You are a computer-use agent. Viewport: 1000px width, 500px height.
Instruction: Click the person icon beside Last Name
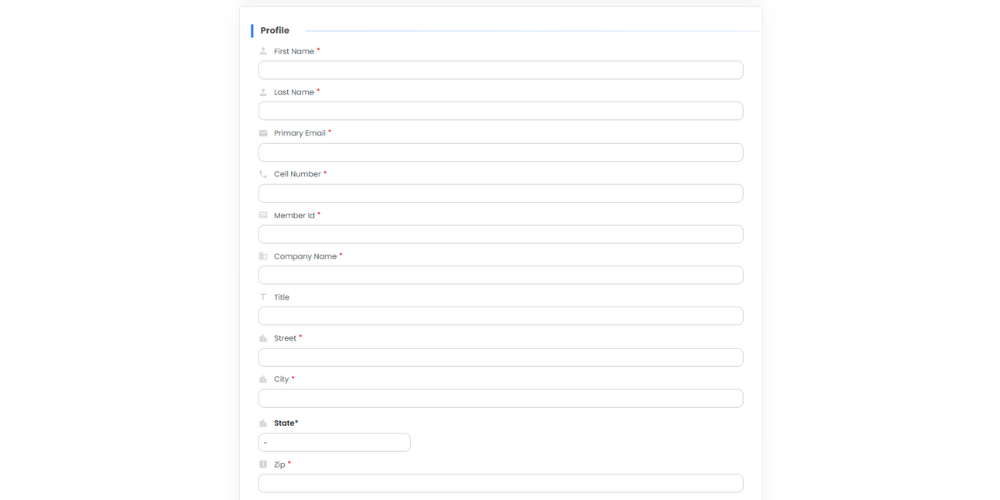(x=263, y=92)
